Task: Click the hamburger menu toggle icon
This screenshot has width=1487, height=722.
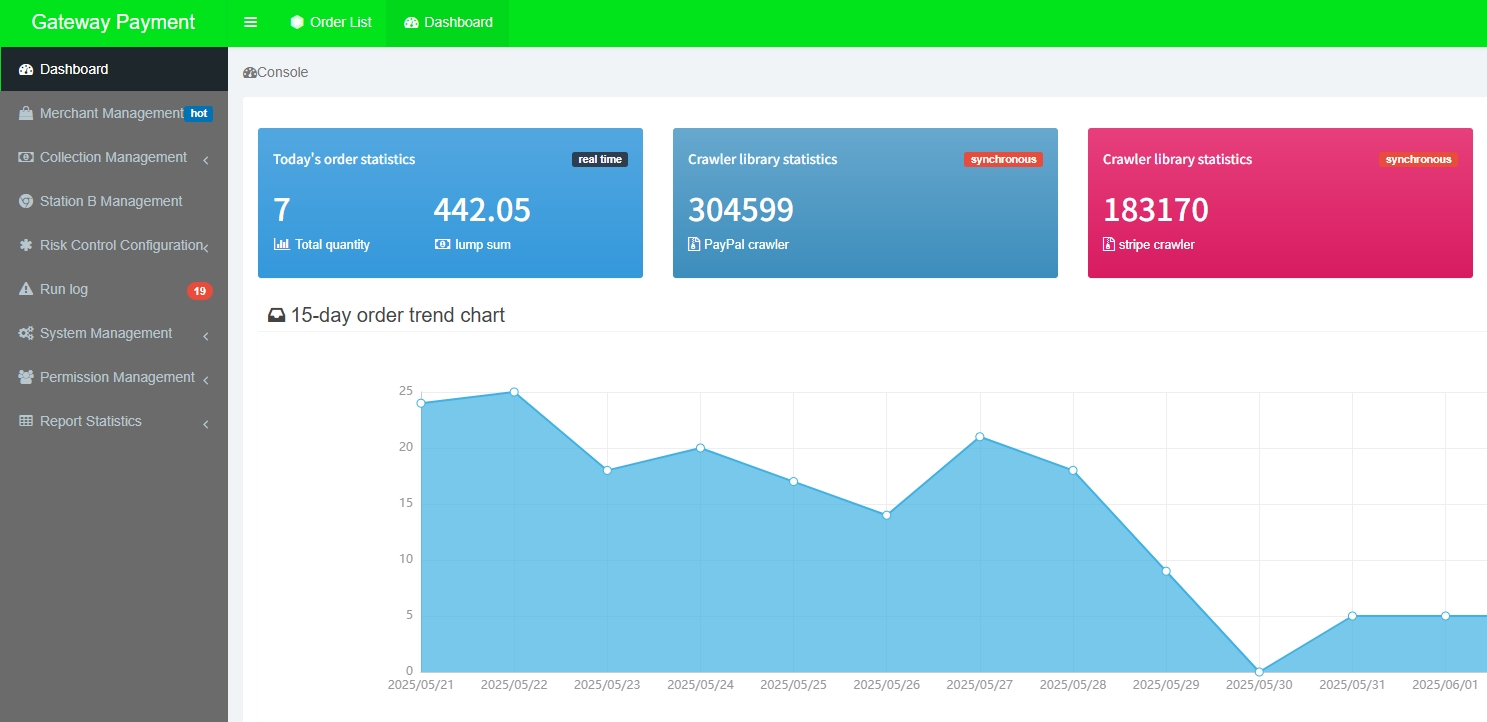Action: (251, 22)
